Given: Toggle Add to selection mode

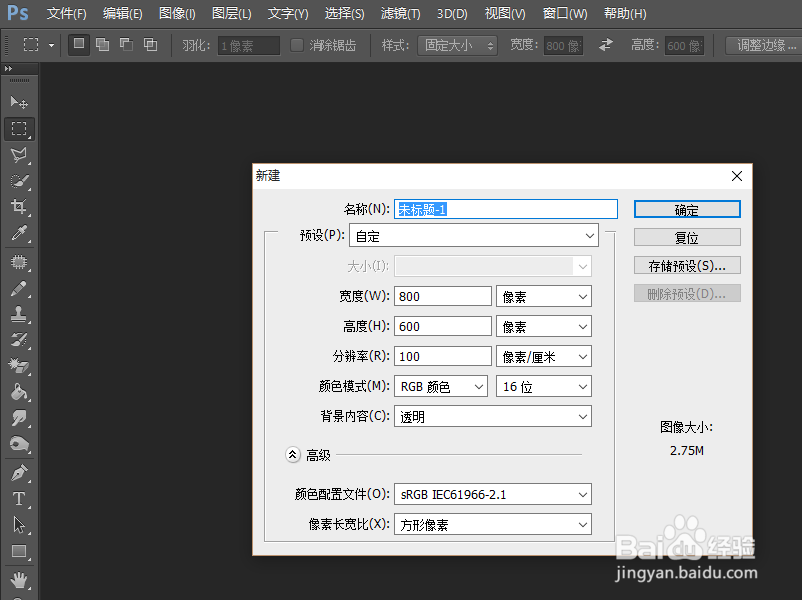Looking at the screenshot, I should [x=101, y=44].
